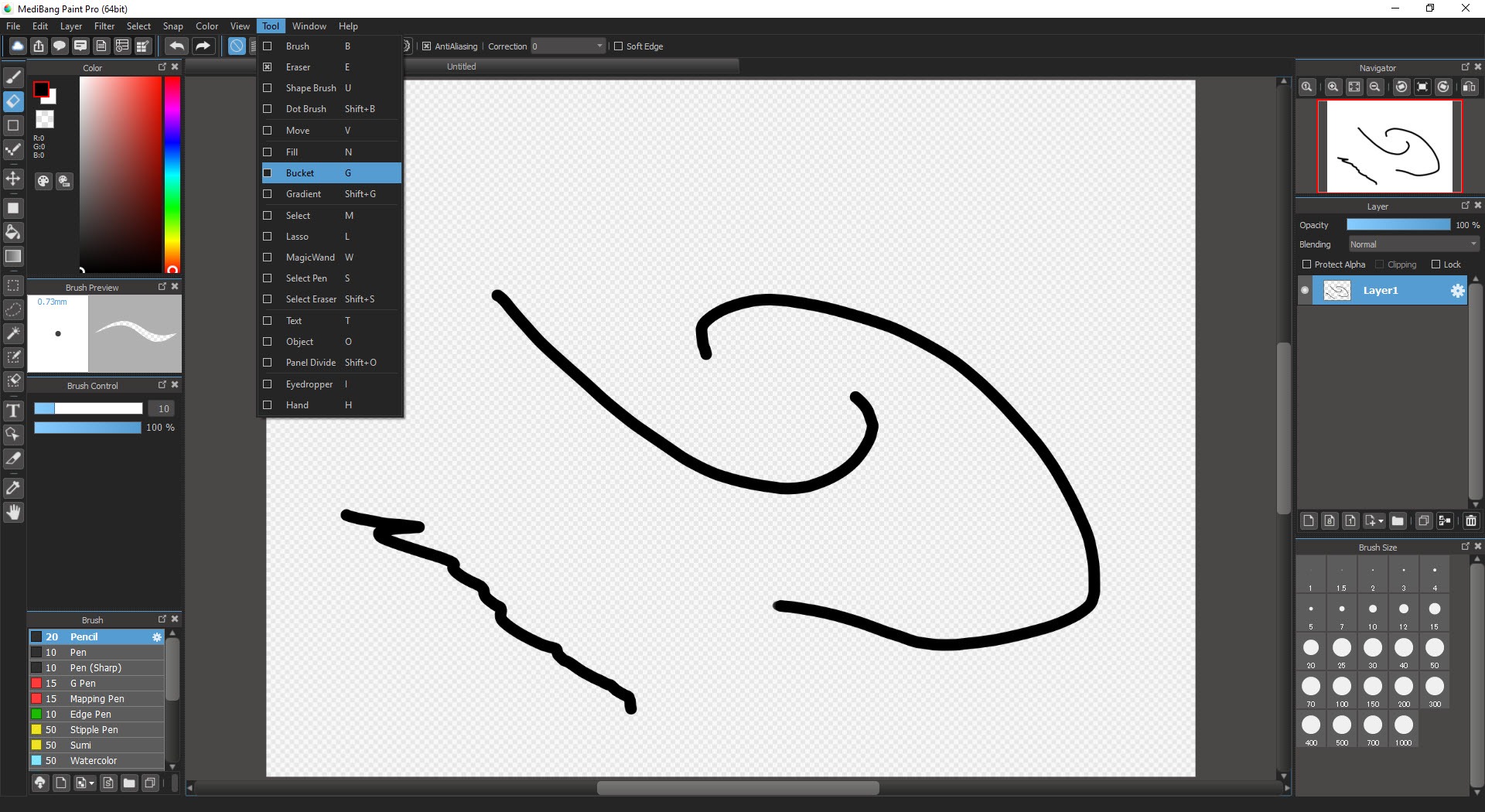Image resolution: width=1485 pixels, height=812 pixels.
Task: Toggle the AntiAliasing checkbox
Action: click(426, 46)
